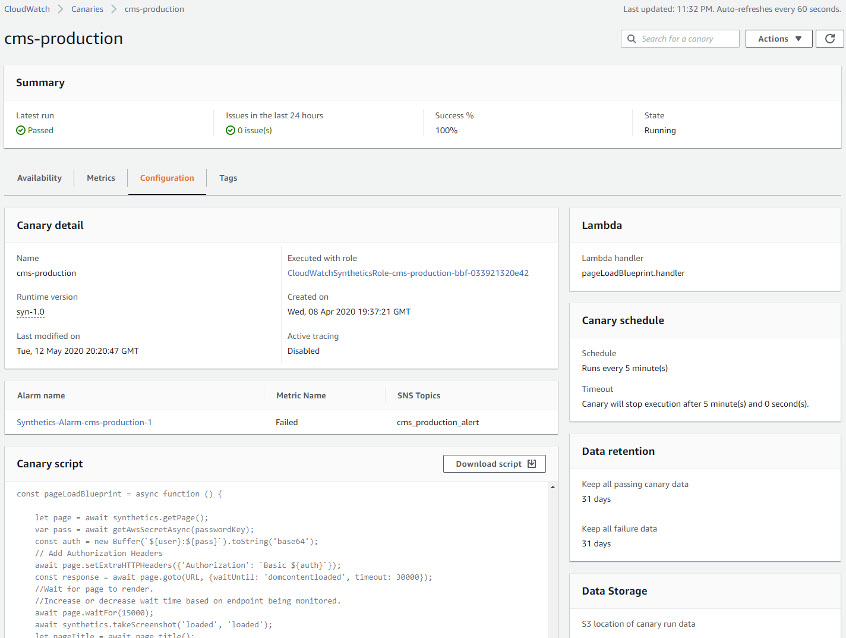This screenshot has height=638, width=846.
Task: Click the Metric Name column header
Action: [x=301, y=395]
